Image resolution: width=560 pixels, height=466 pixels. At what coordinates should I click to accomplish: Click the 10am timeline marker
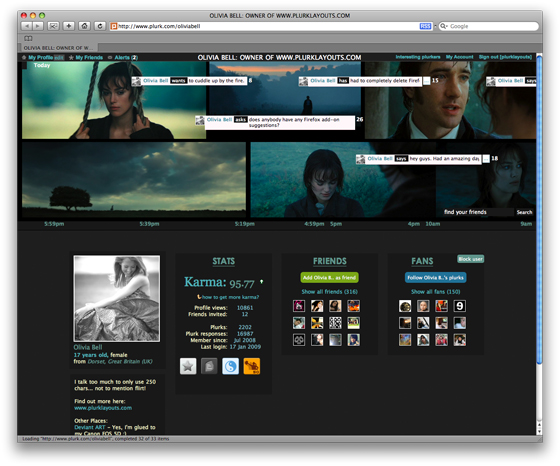(x=432, y=224)
